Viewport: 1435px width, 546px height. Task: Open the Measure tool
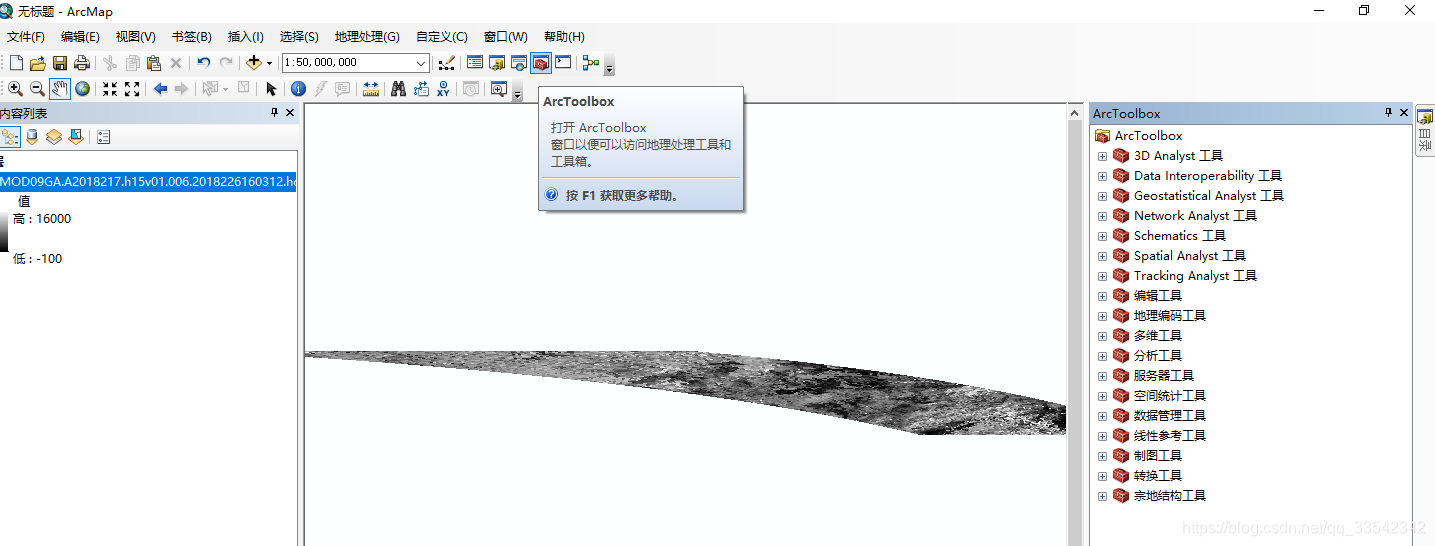point(371,89)
